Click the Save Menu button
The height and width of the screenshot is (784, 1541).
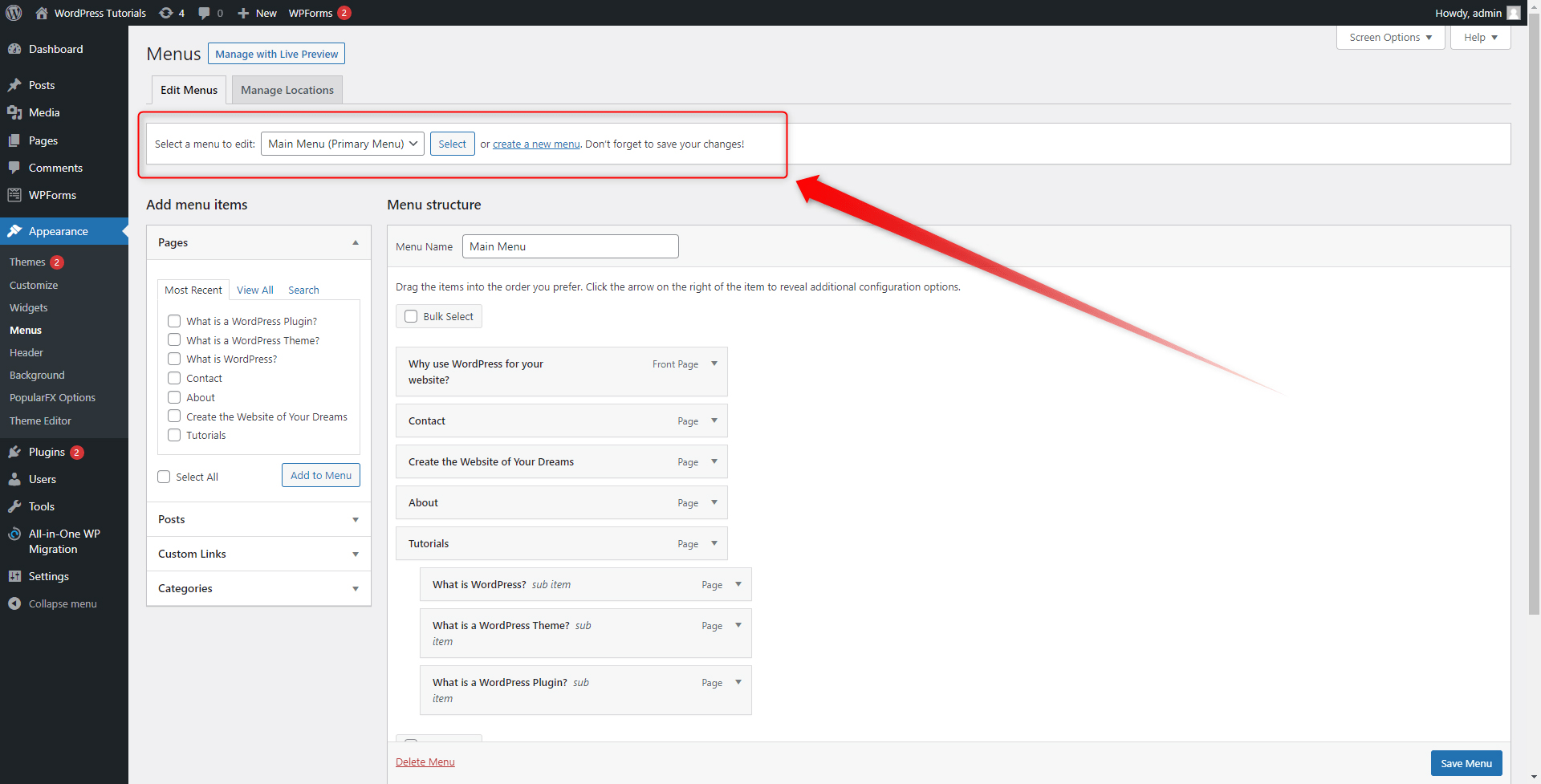click(1466, 763)
